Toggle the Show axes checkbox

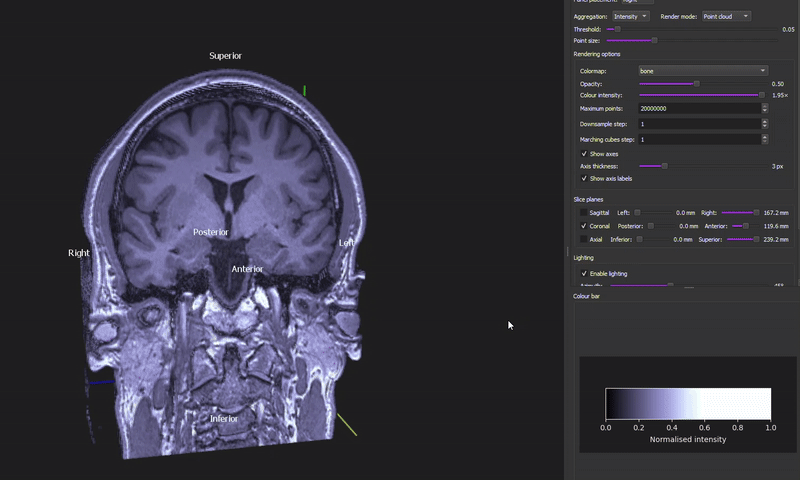pos(584,154)
